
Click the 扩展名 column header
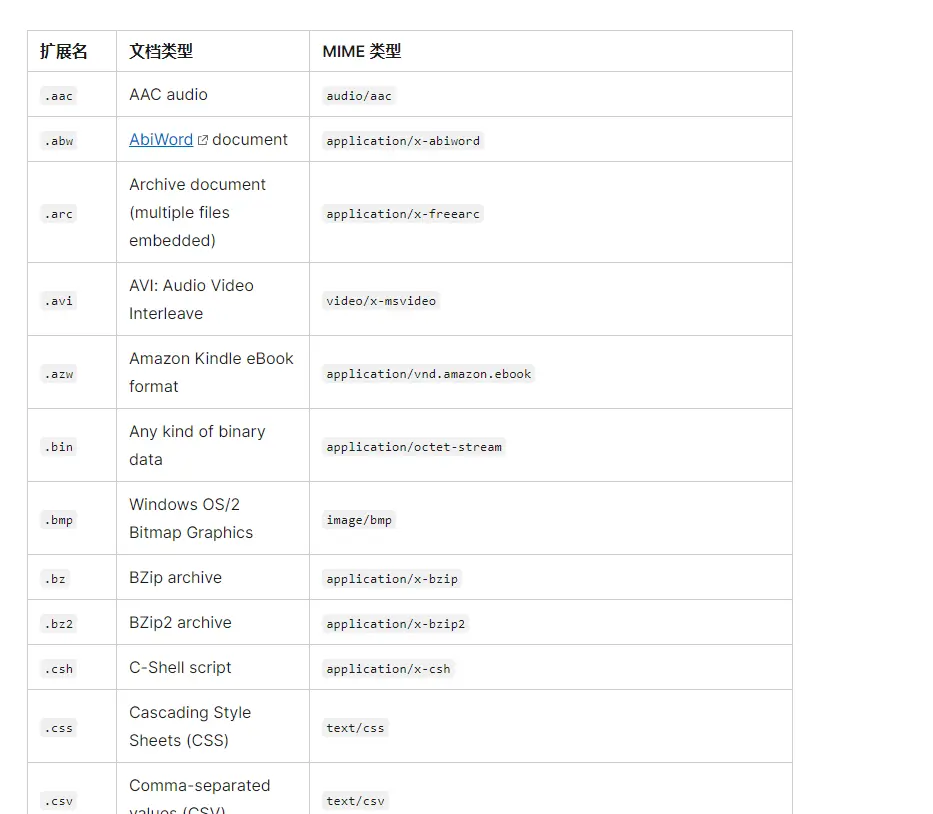[x=64, y=51]
